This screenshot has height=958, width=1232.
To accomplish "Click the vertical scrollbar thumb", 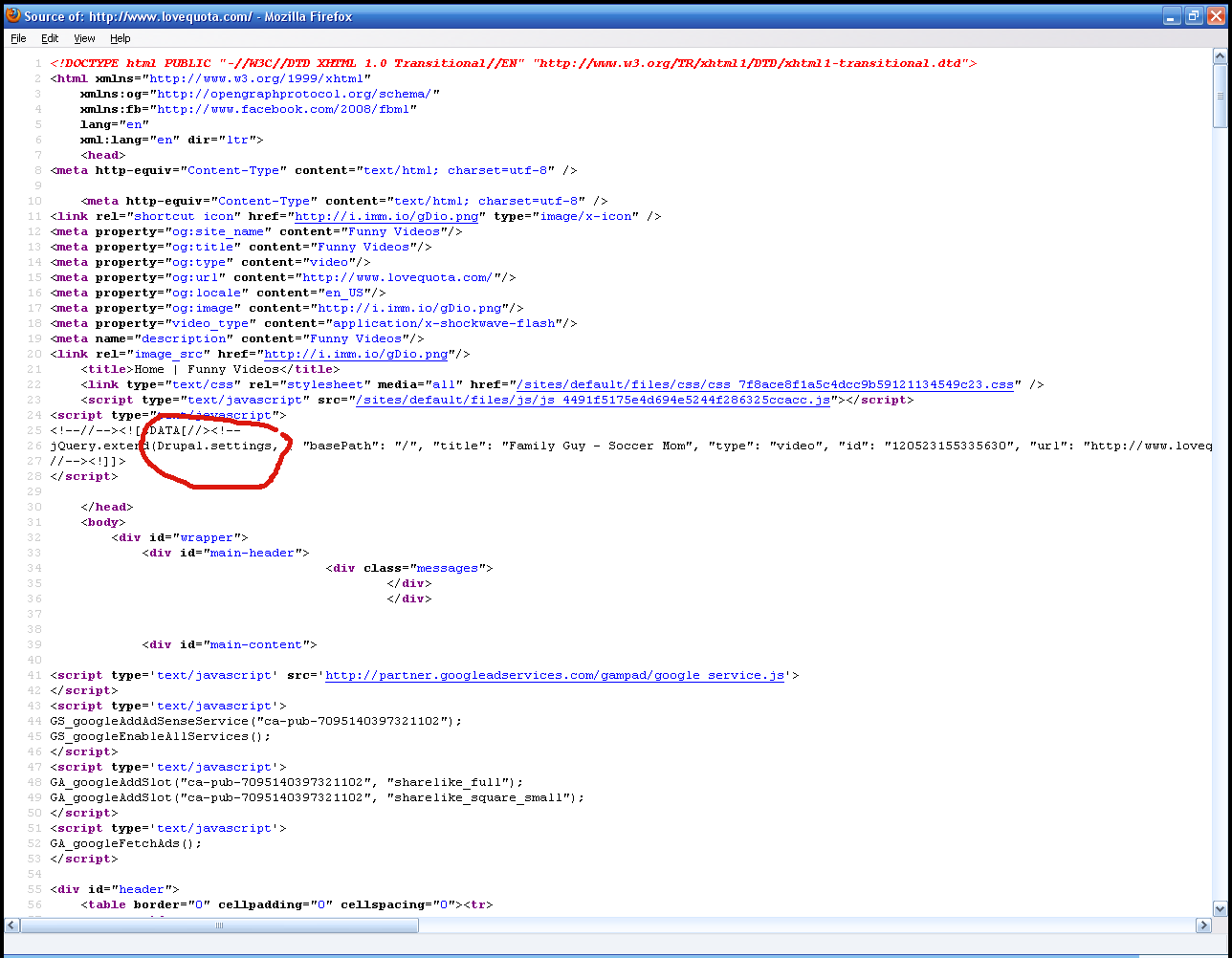I will point(1220,98).
